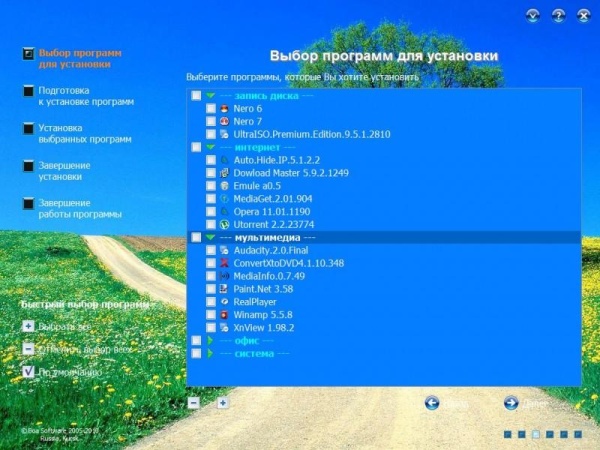
Task: Click the MediaGet icon
Action: click(x=225, y=199)
